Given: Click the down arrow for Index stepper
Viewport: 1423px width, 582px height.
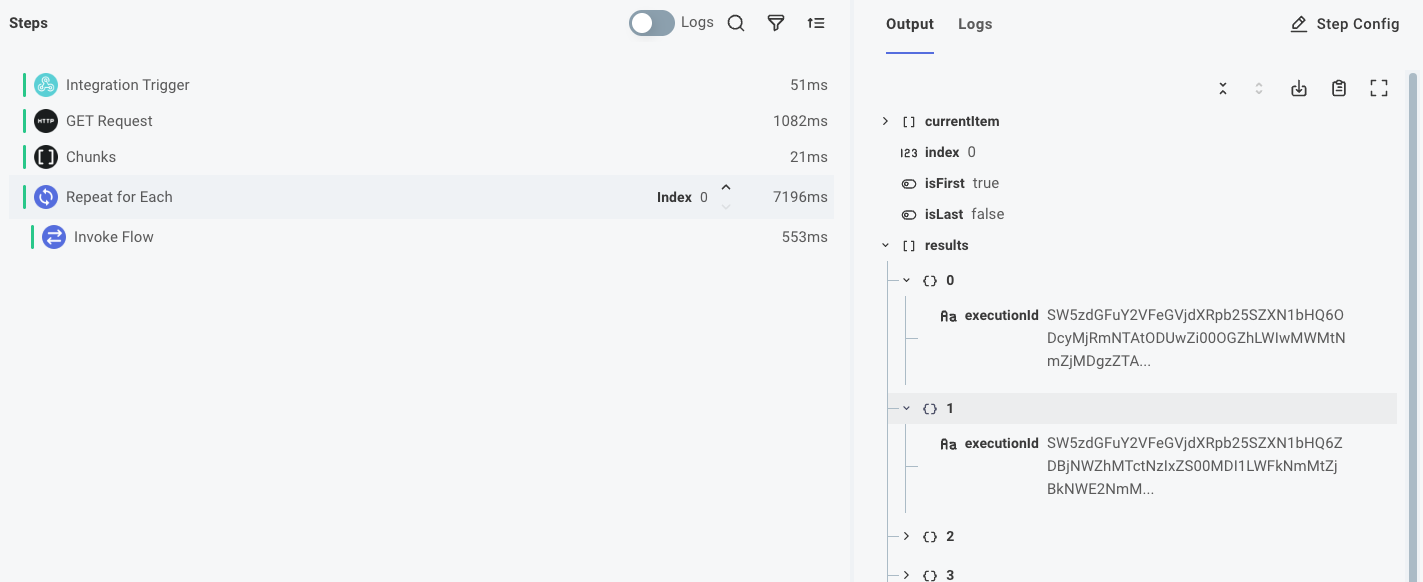Looking at the screenshot, I should (x=726, y=206).
